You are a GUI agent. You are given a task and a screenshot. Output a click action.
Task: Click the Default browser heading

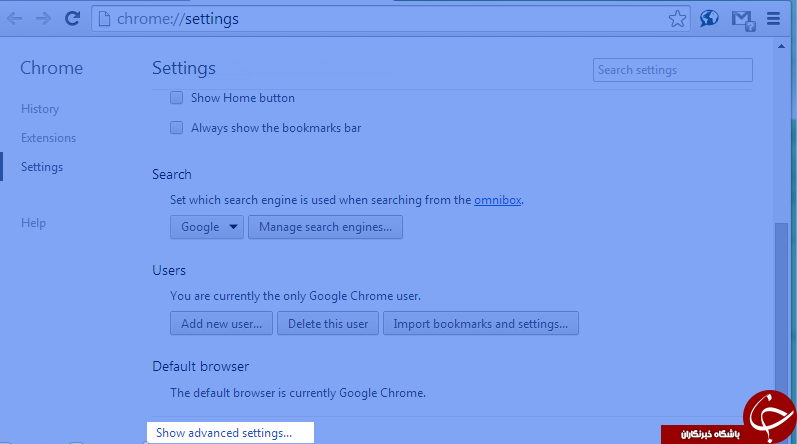(x=200, y=366)
